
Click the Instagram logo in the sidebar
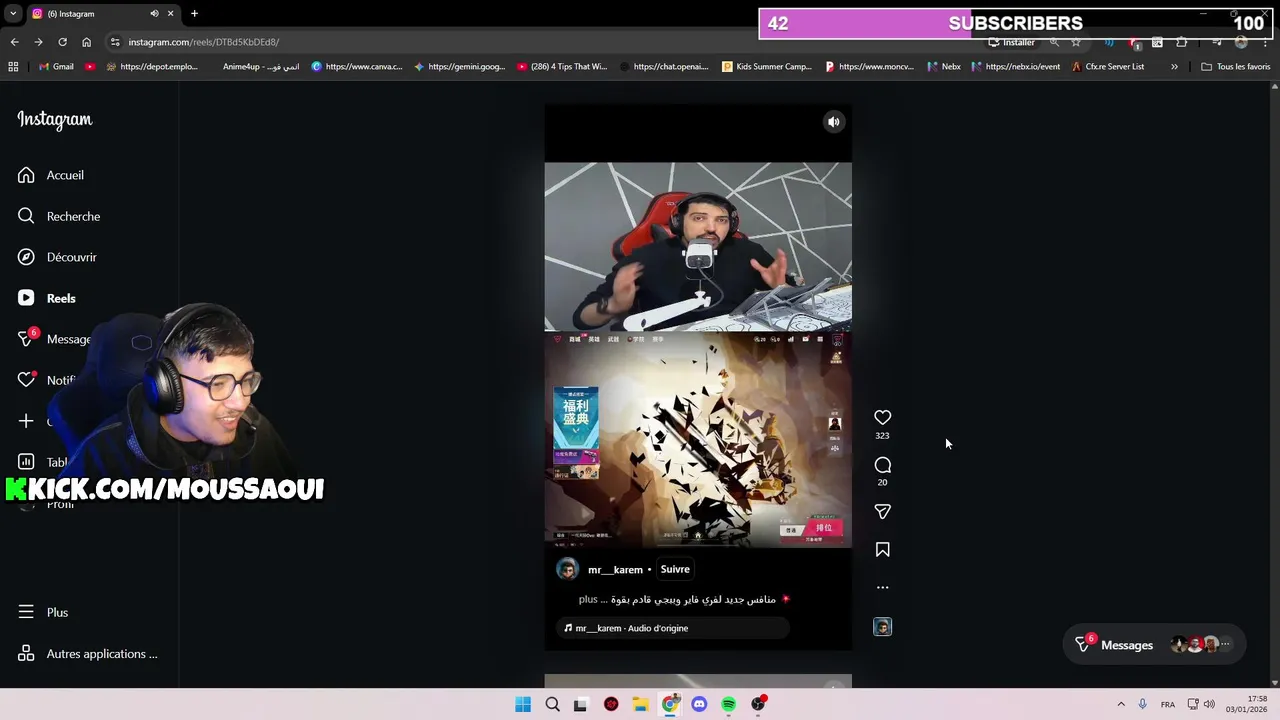pyautogui.click(x=55, y=120)
